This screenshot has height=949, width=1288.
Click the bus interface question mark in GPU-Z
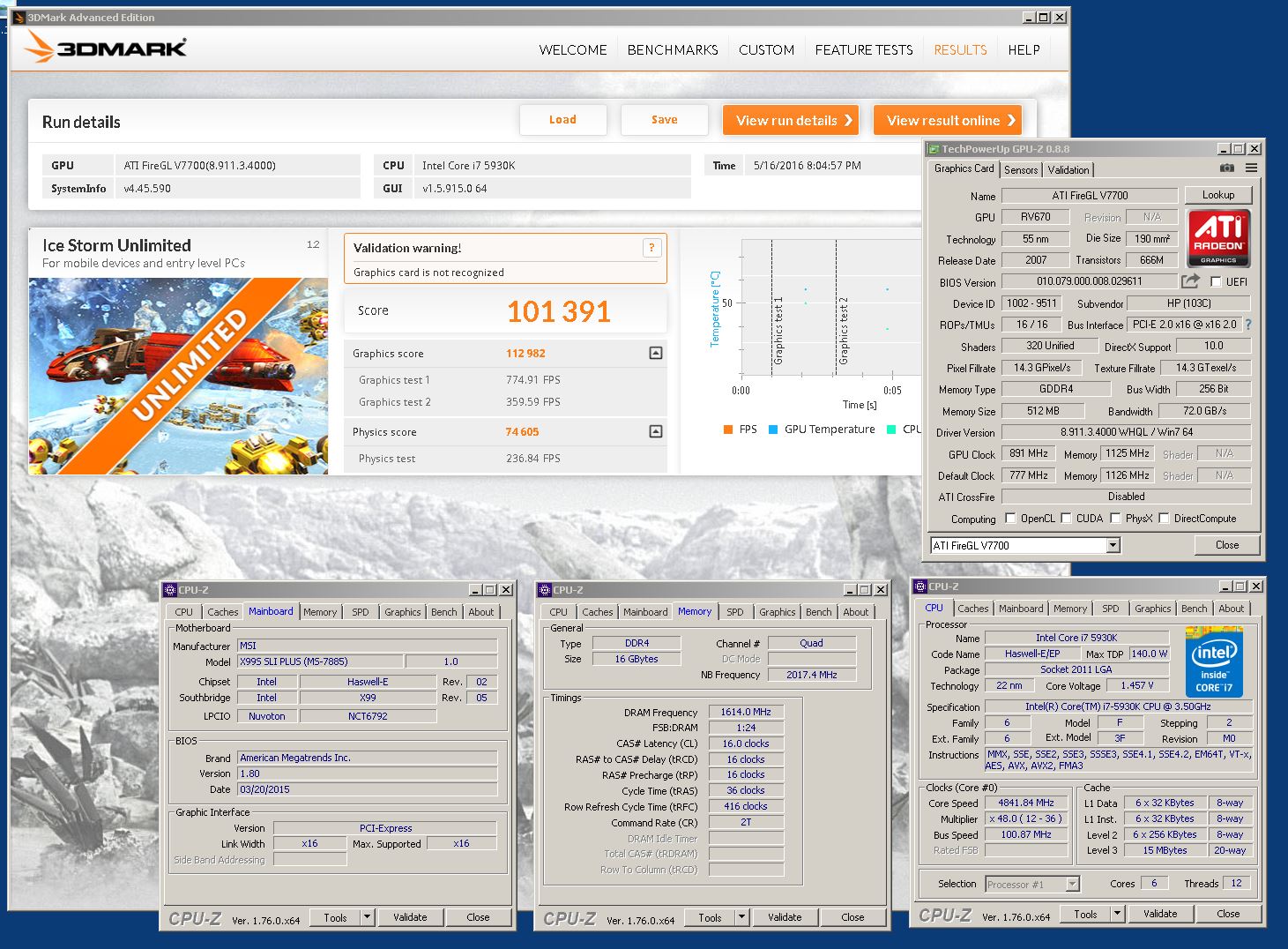[1248, 325]
